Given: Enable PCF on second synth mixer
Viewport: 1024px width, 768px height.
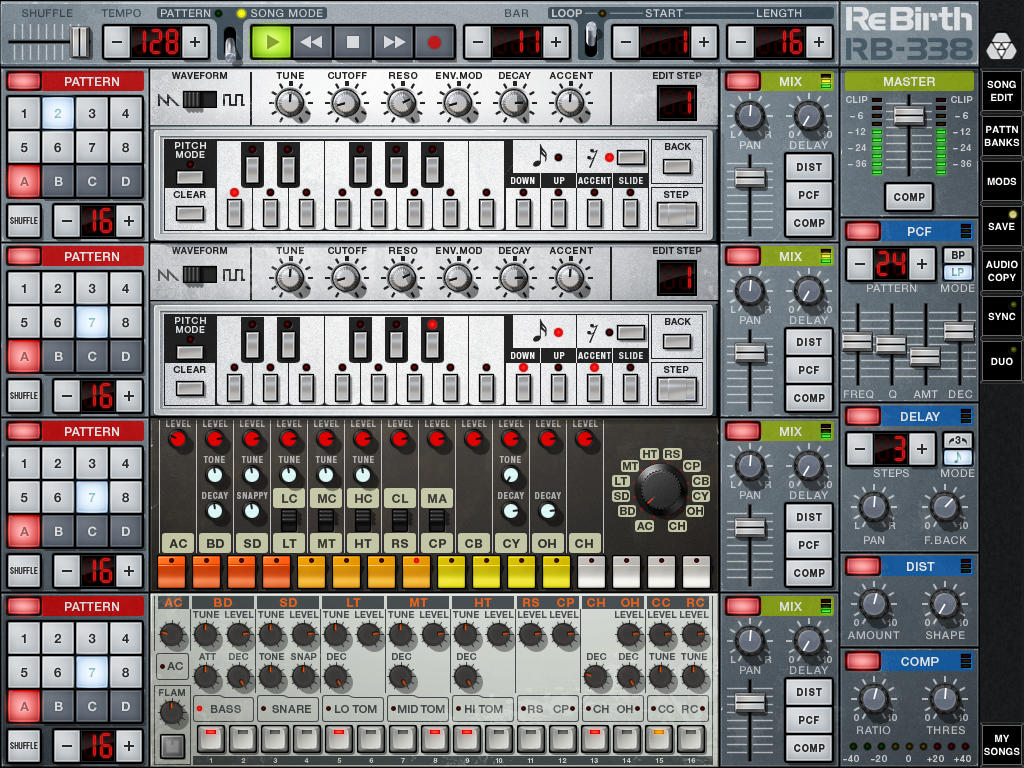Looking at the screenshot, I should (808, 370).
